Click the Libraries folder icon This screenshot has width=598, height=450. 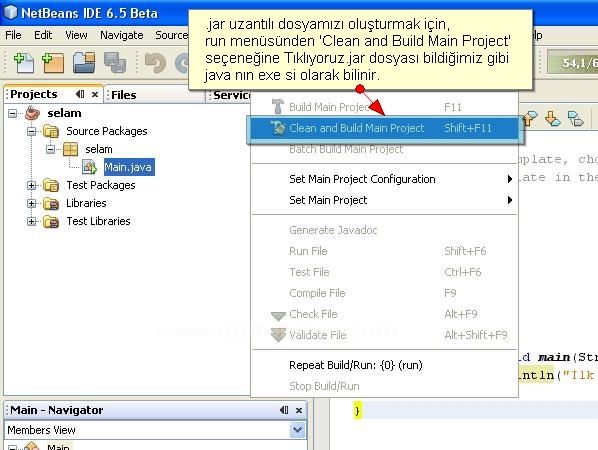(51, 203)
